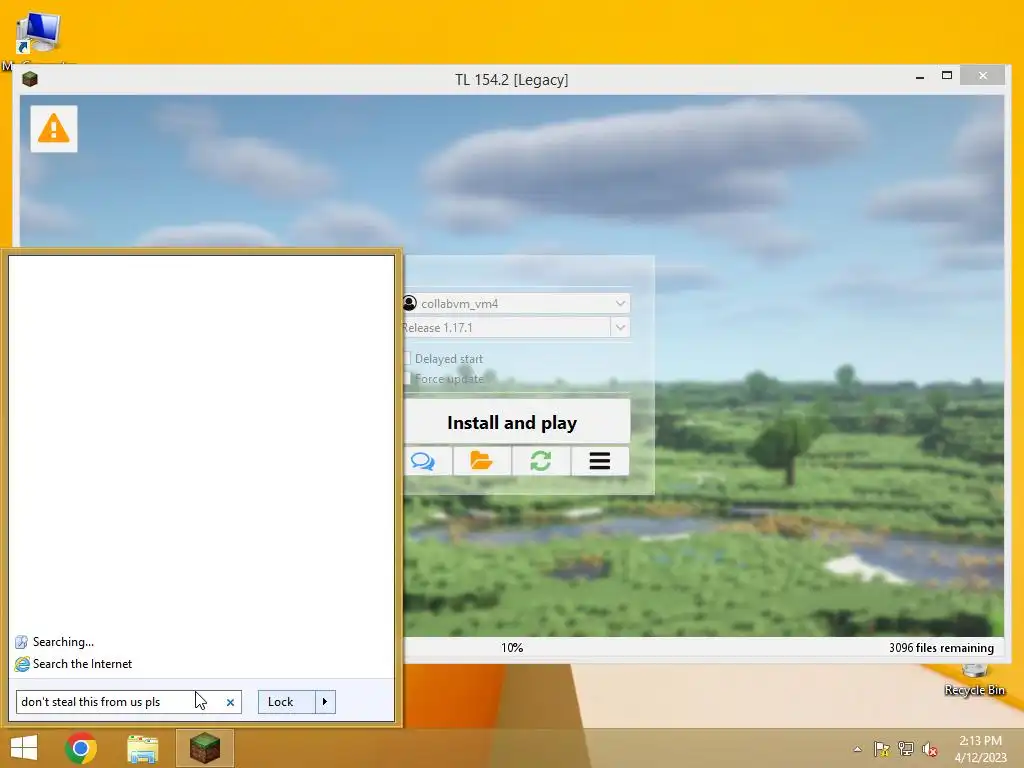The image size is (1024, 768).
Task: Click the Searching... entry
Action: [63, 642]
